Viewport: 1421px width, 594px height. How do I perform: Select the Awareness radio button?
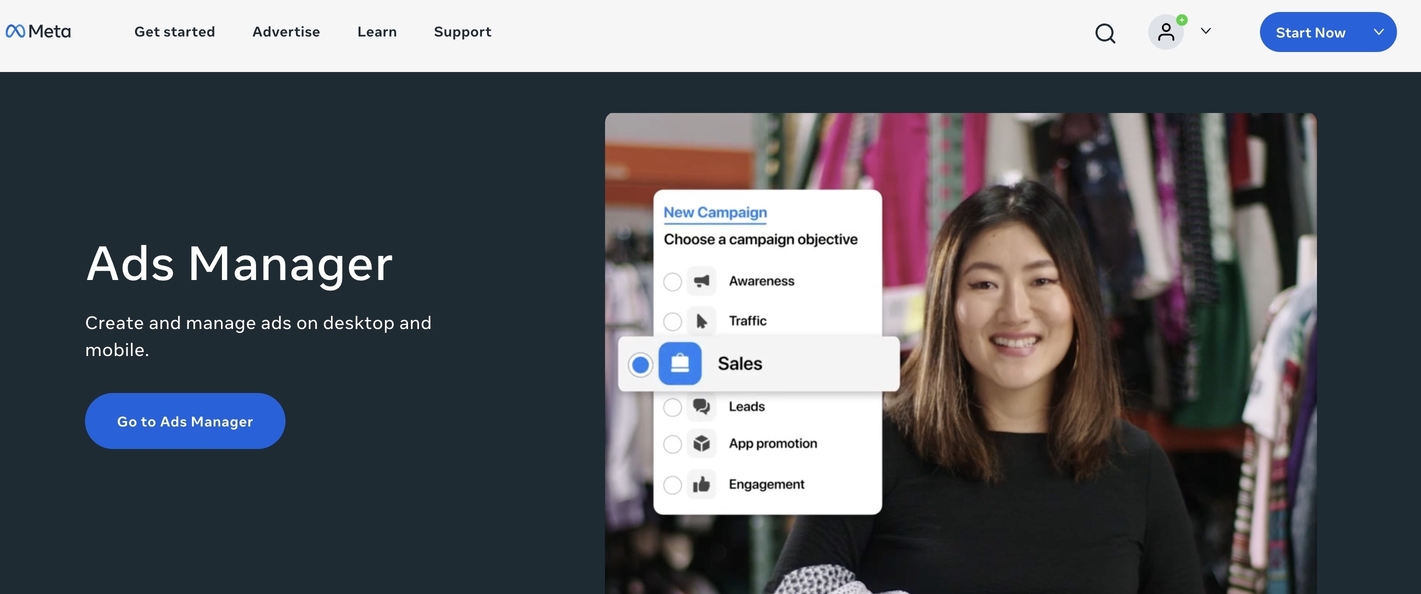(673, 282)
